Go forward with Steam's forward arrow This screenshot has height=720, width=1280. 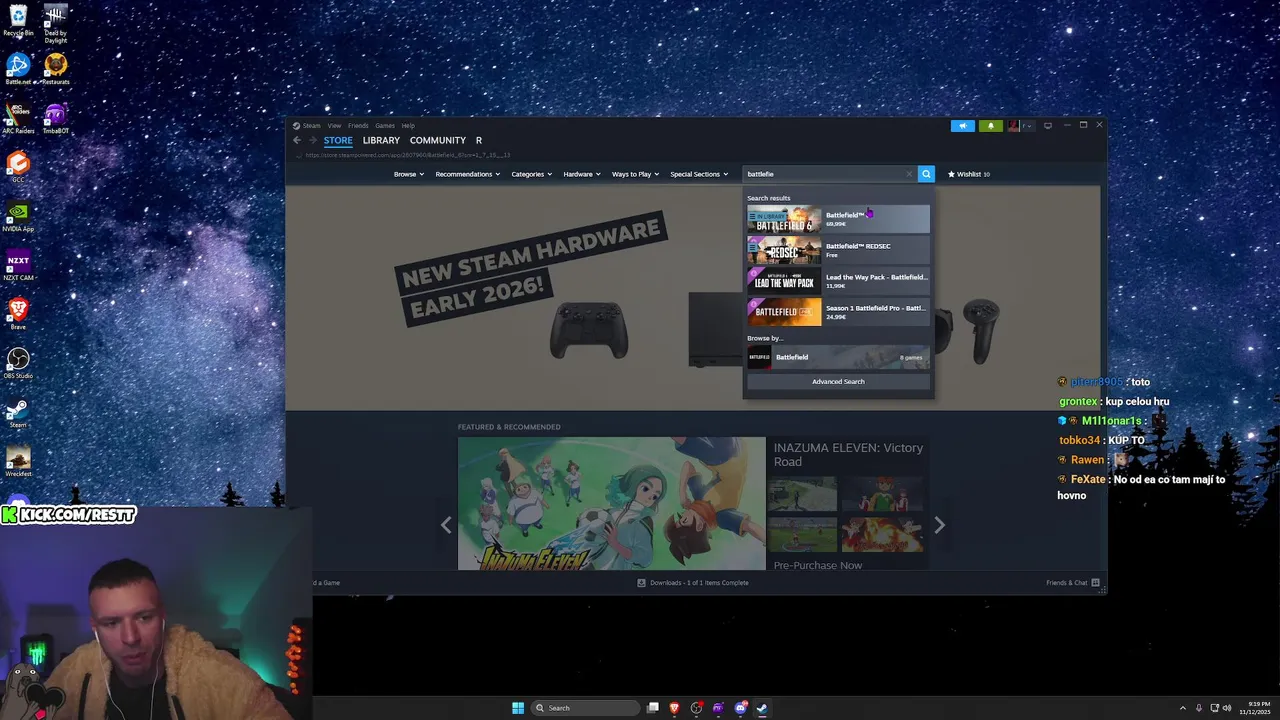click(312, 140)
